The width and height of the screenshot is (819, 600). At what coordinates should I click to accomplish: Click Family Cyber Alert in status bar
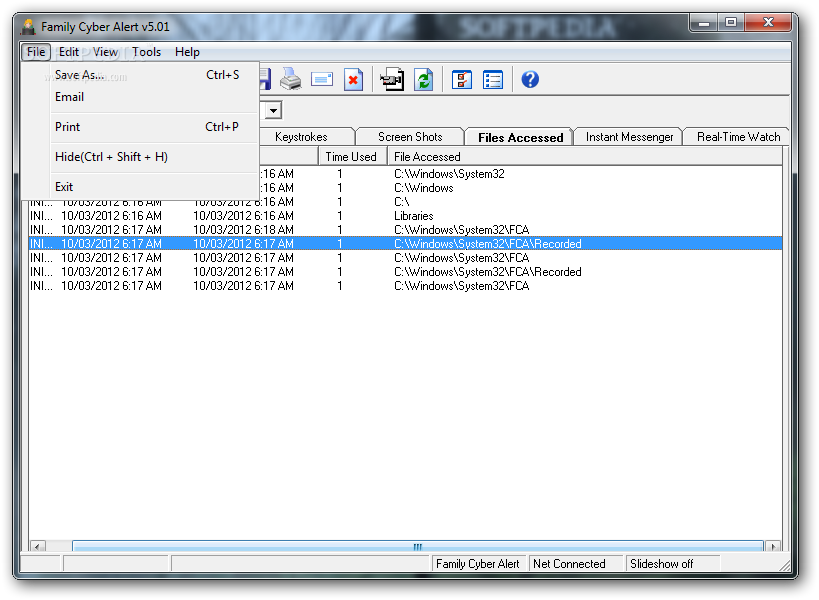(477, 564)
